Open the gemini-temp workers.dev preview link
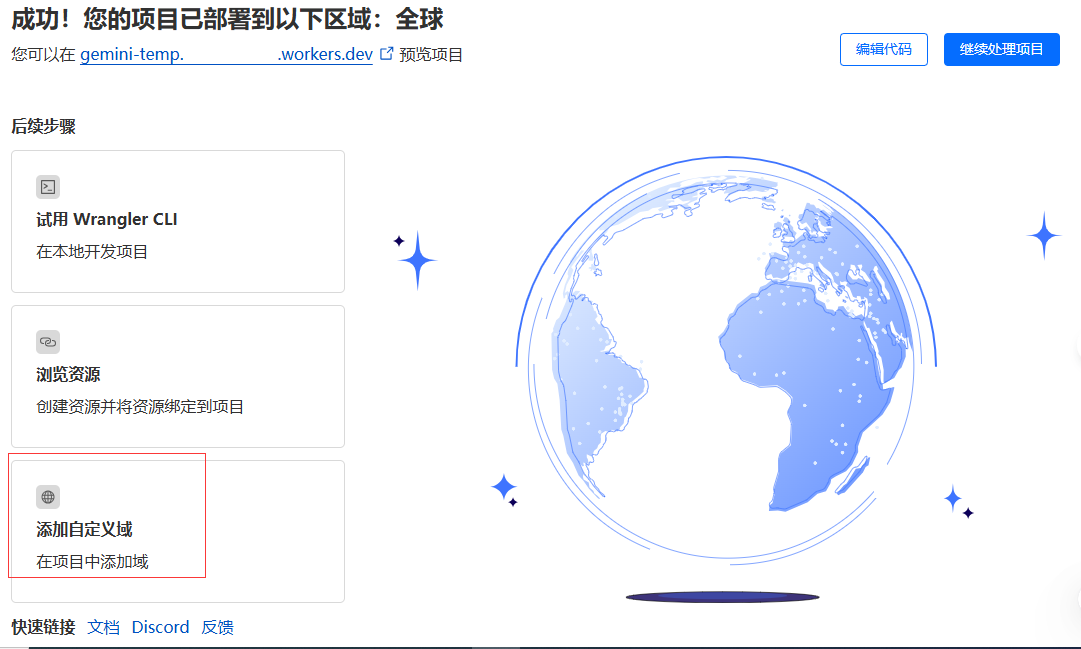Image resolution: width=1081 pixels, height=649 pixels. point(226,54)
